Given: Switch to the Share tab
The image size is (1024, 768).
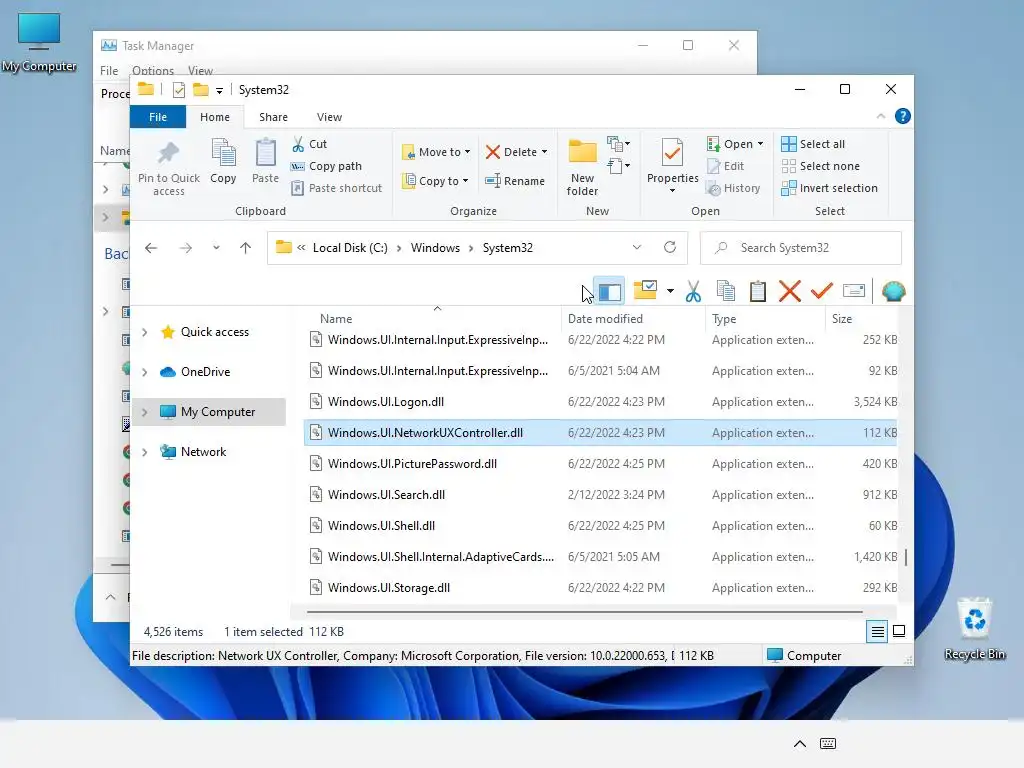Looking at the screenshot, I should [x=273, y=117].
